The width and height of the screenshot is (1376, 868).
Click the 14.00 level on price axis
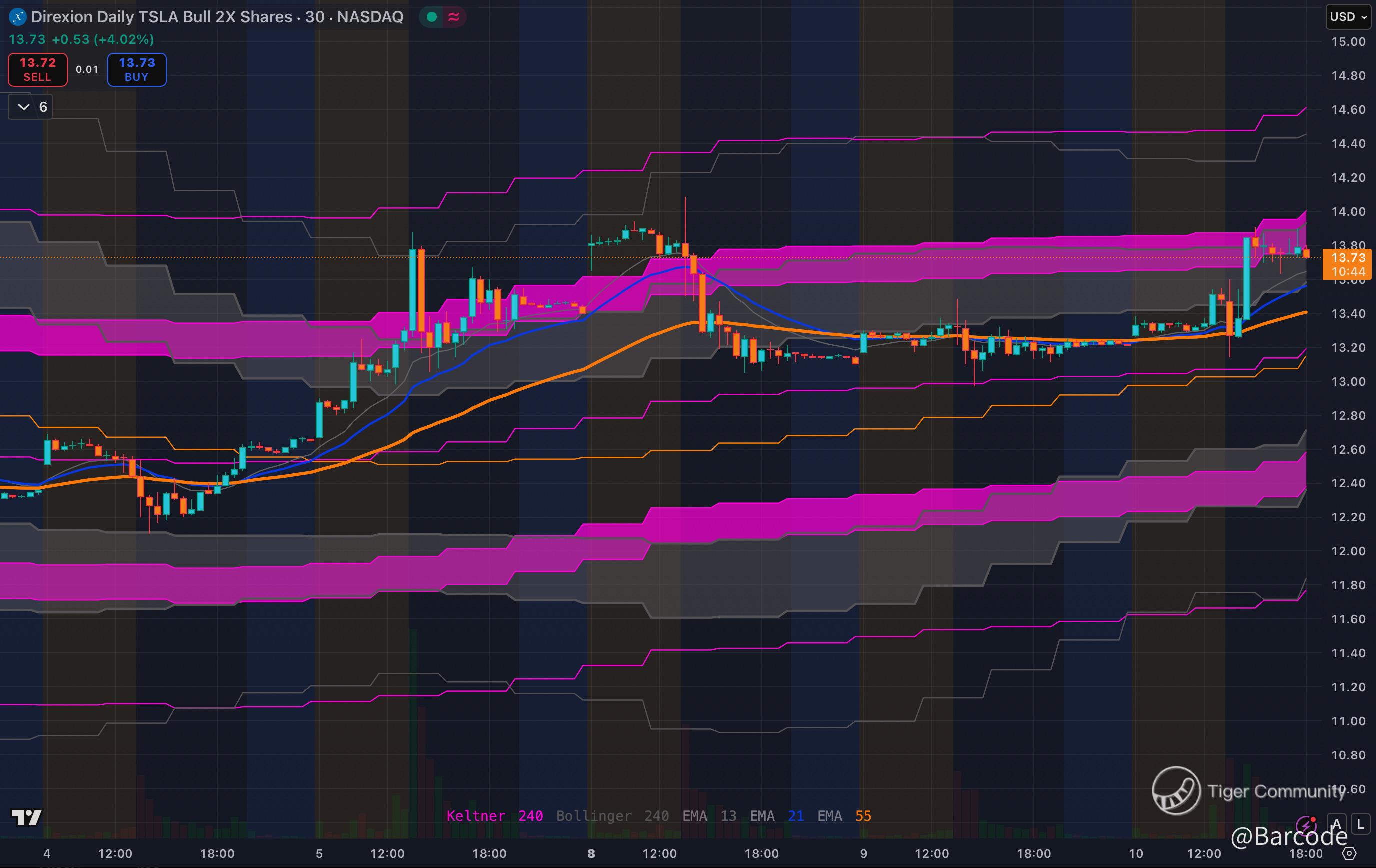click(x=1348, y=212)
